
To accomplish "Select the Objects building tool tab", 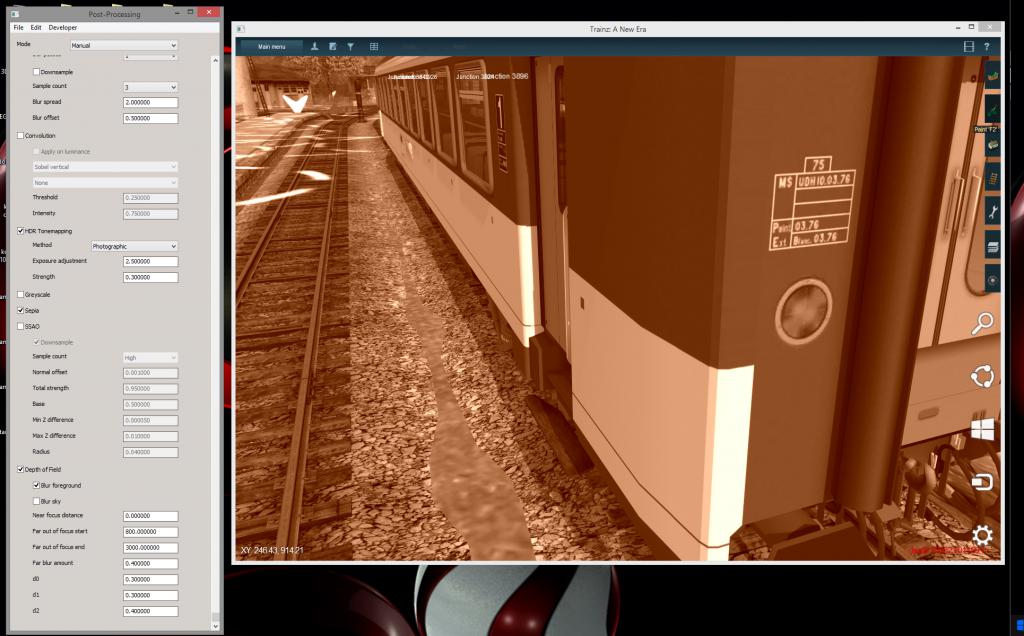I will click(x=993, y=144).
